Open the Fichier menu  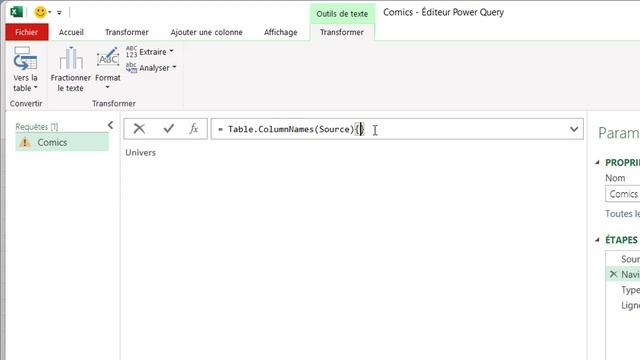[27, 32]
